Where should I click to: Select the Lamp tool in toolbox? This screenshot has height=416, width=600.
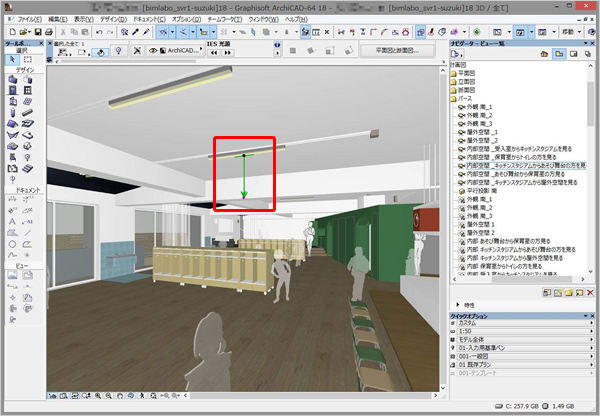pyautogui.click(x=28, y=157)
